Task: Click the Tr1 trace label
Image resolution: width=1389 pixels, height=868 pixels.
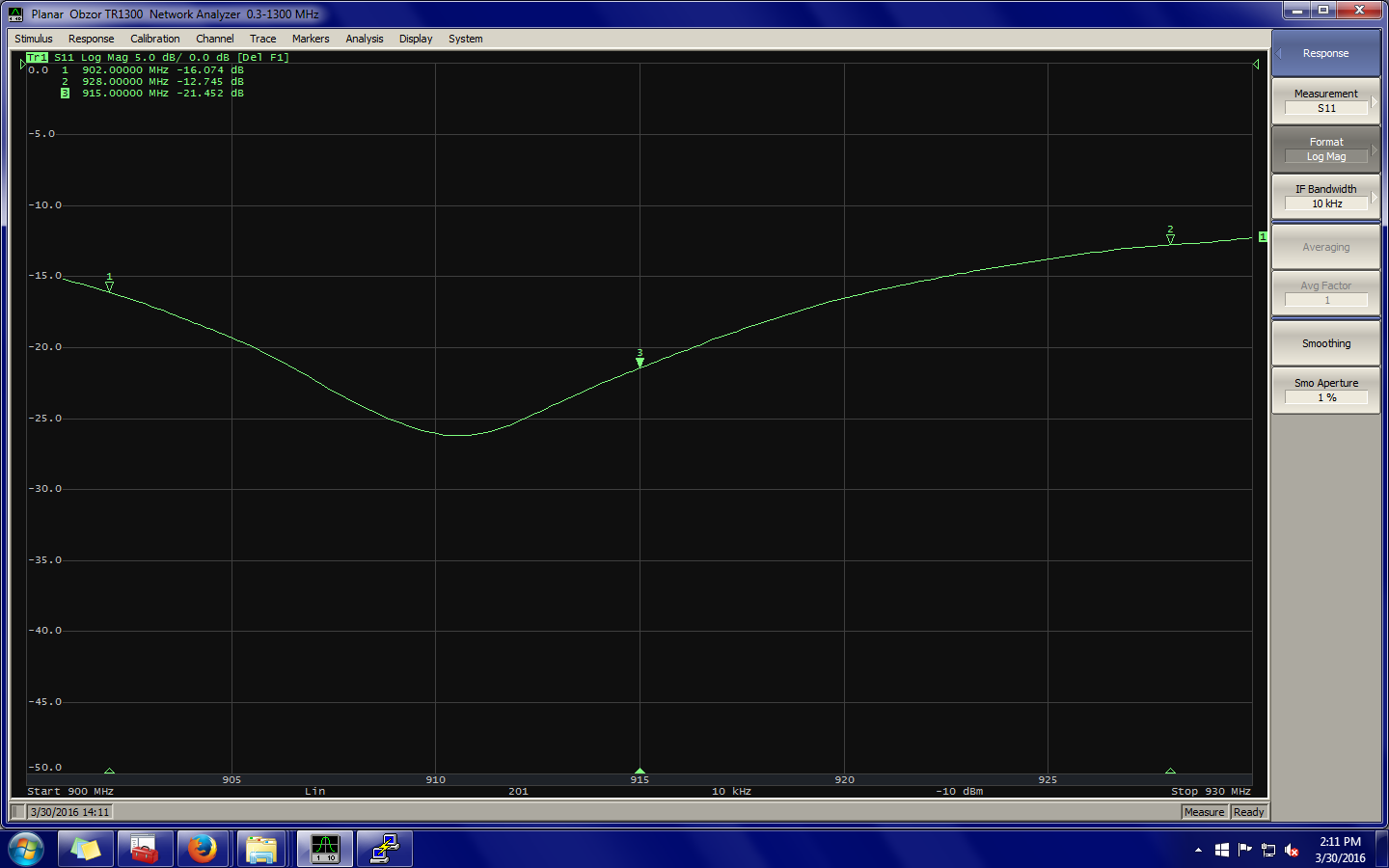Action: tap(37, 58)
